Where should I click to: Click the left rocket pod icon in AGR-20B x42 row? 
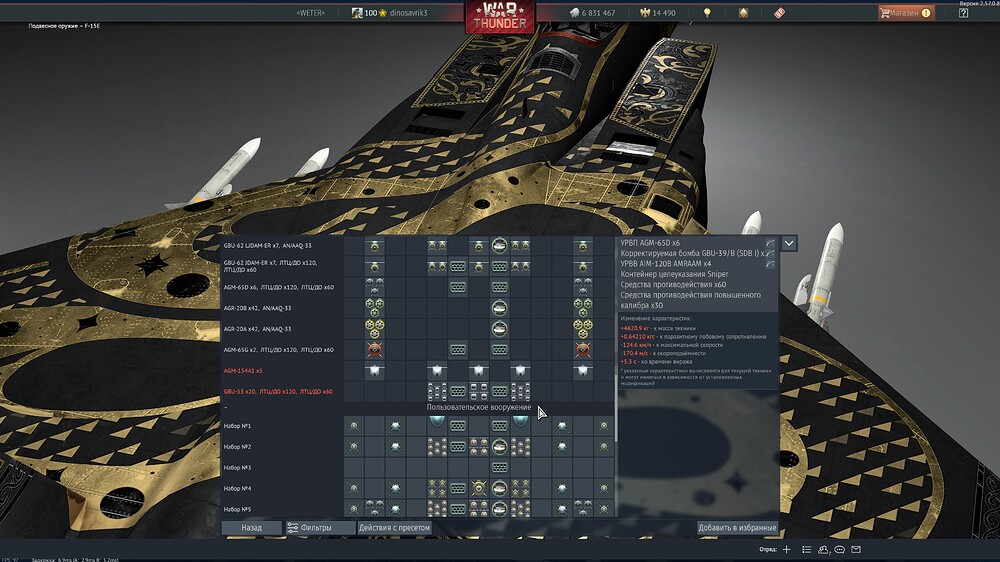(374, 308)
